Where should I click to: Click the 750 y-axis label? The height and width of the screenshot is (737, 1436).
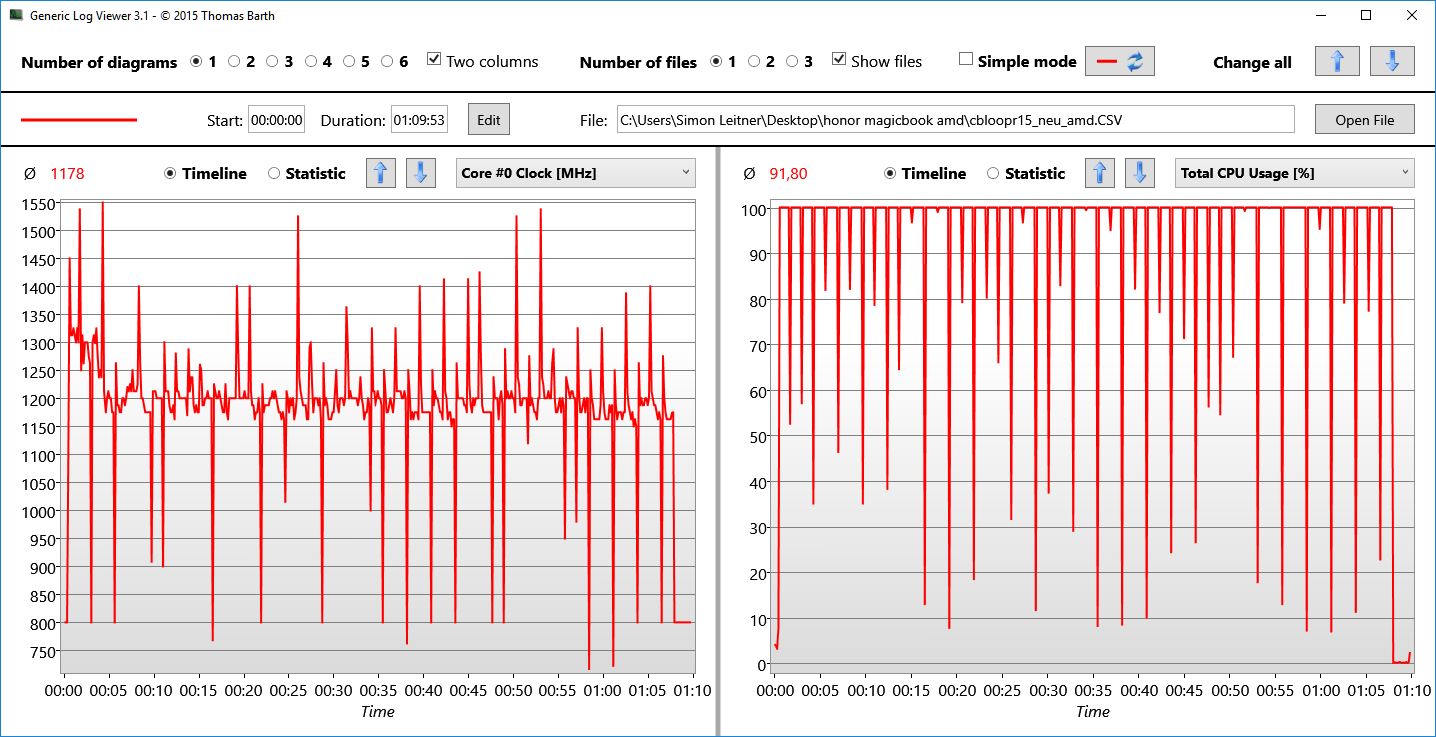coord(41,652)
